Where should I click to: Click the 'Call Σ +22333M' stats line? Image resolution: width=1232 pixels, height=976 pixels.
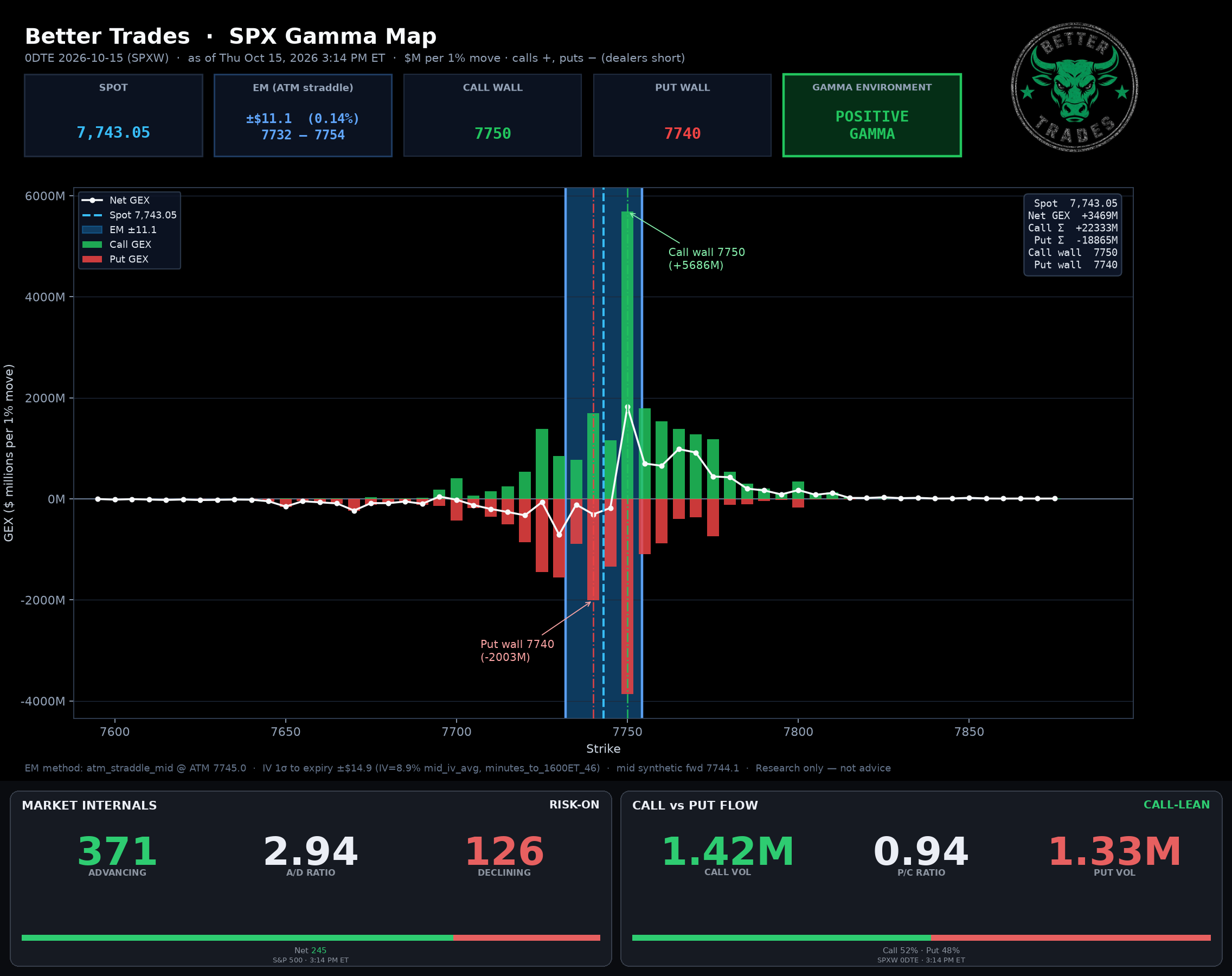[1073, 228]
